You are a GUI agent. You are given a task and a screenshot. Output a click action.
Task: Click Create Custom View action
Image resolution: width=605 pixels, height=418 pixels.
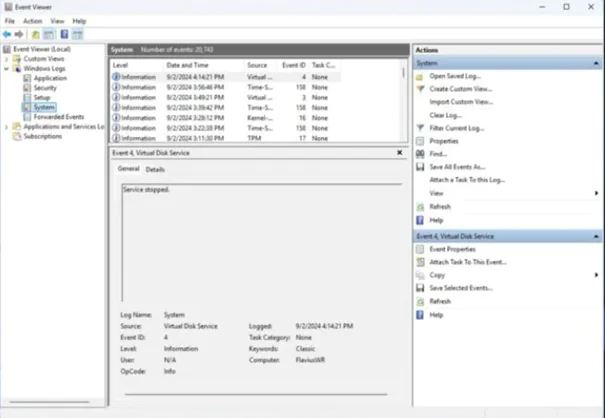tap(458, 88)
